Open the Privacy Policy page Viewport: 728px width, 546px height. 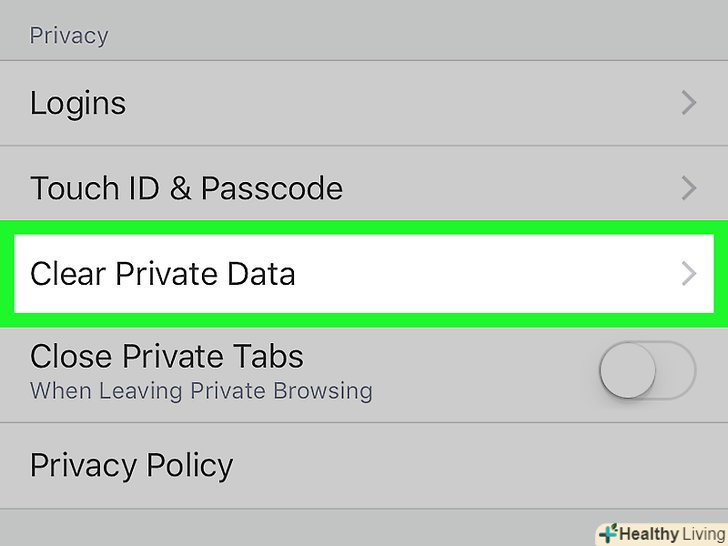click(x=132, y=465)
